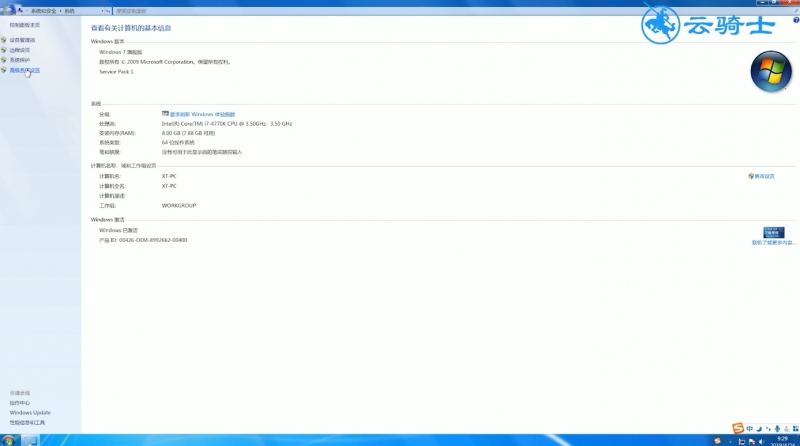
Task: Go to 控制面板主页 (Control Panel Home)
Action: pos(24,25)
